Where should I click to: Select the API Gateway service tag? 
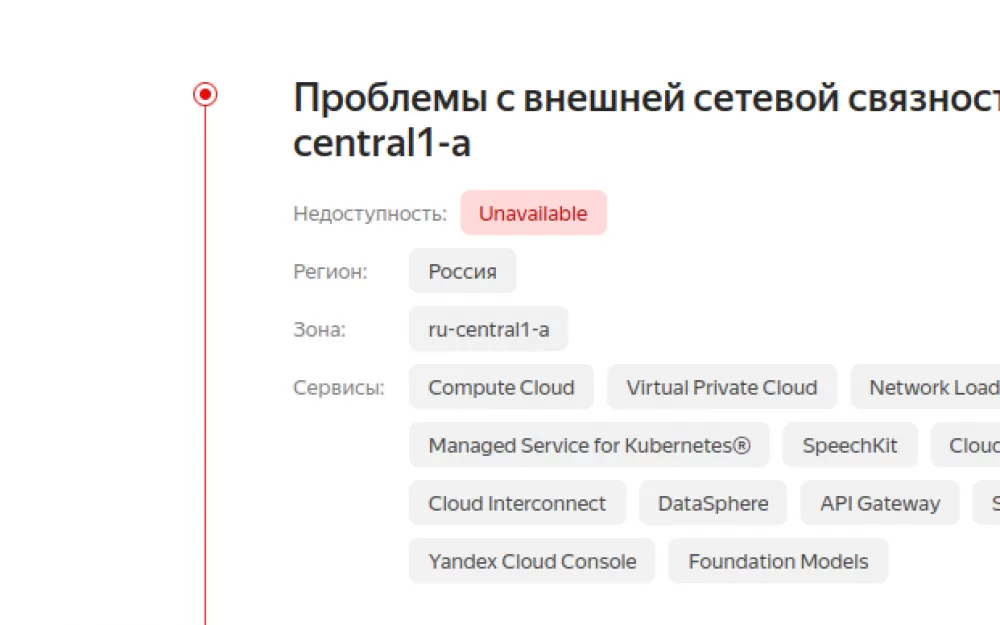click(880, 503)
